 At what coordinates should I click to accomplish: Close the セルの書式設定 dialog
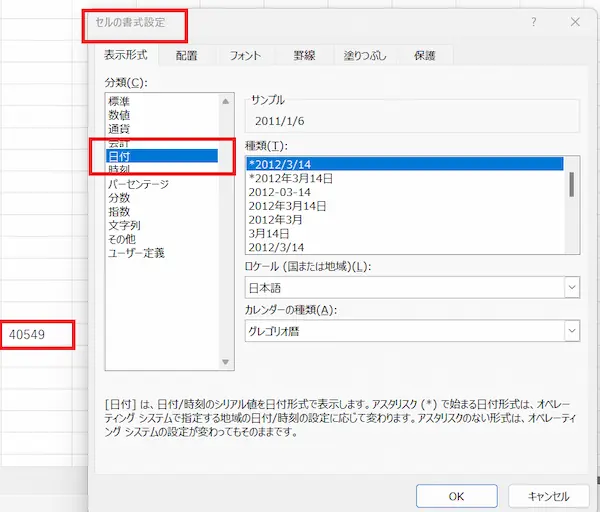coord(575,21)
